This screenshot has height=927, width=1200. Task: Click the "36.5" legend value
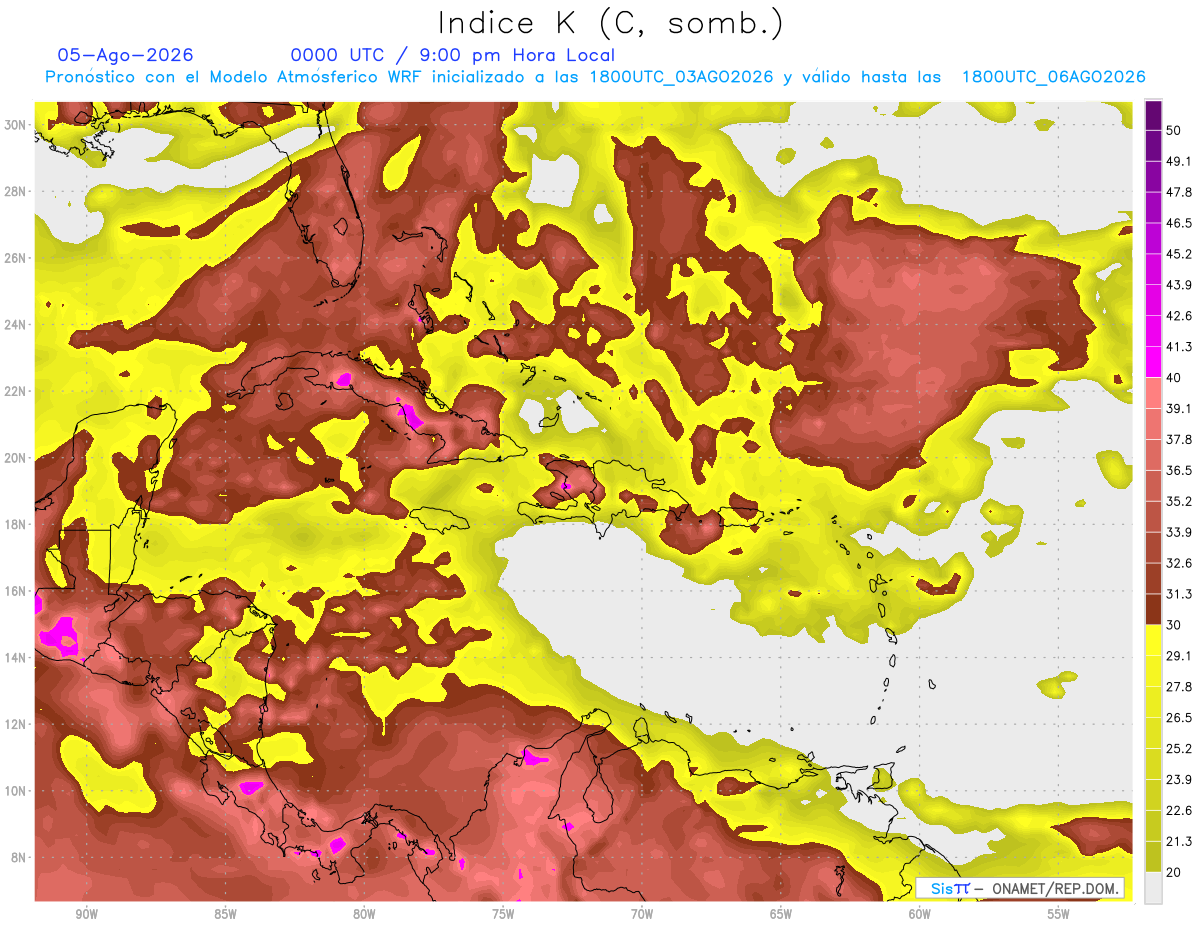(x=1180, y=470)
